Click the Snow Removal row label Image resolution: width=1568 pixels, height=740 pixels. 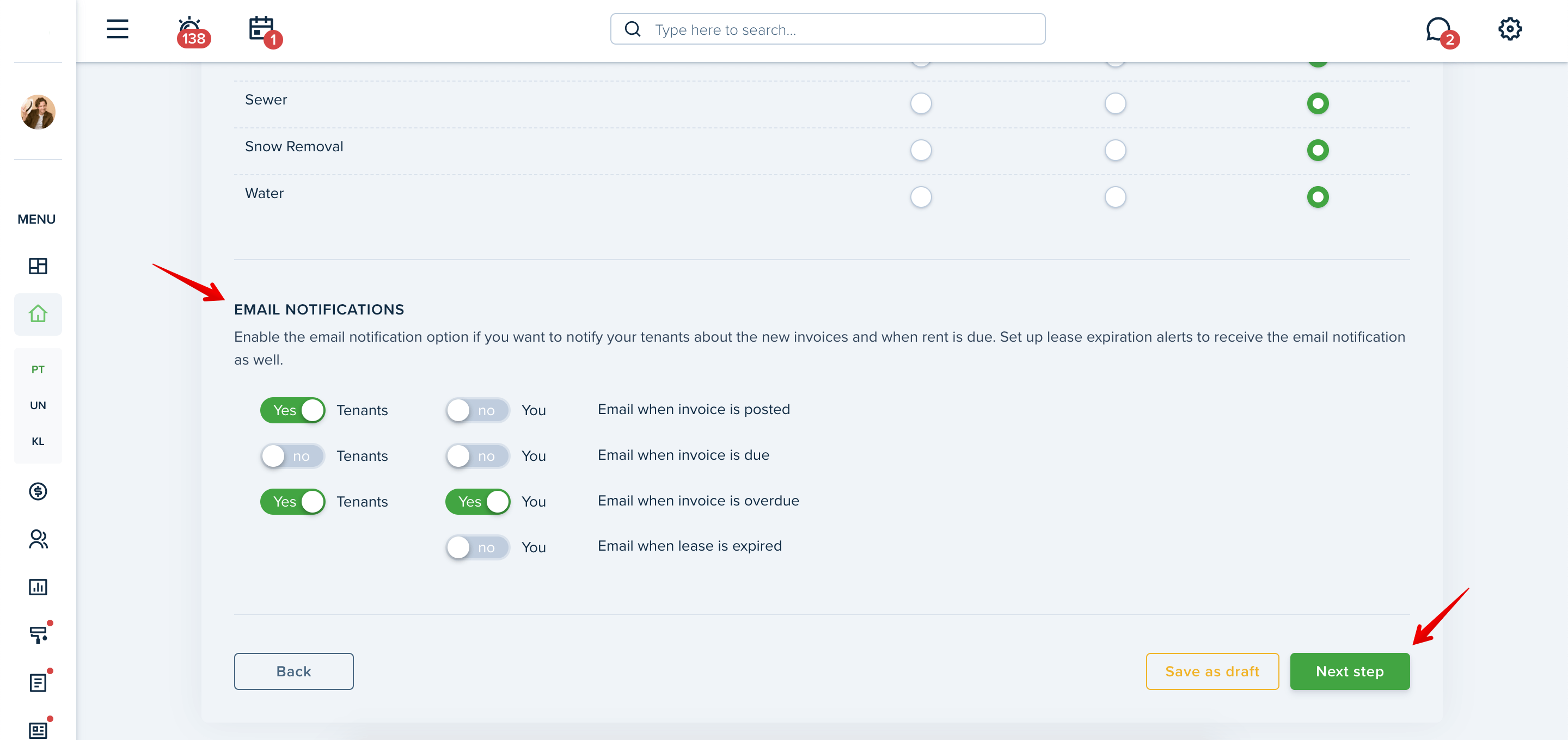click(294, 147)
